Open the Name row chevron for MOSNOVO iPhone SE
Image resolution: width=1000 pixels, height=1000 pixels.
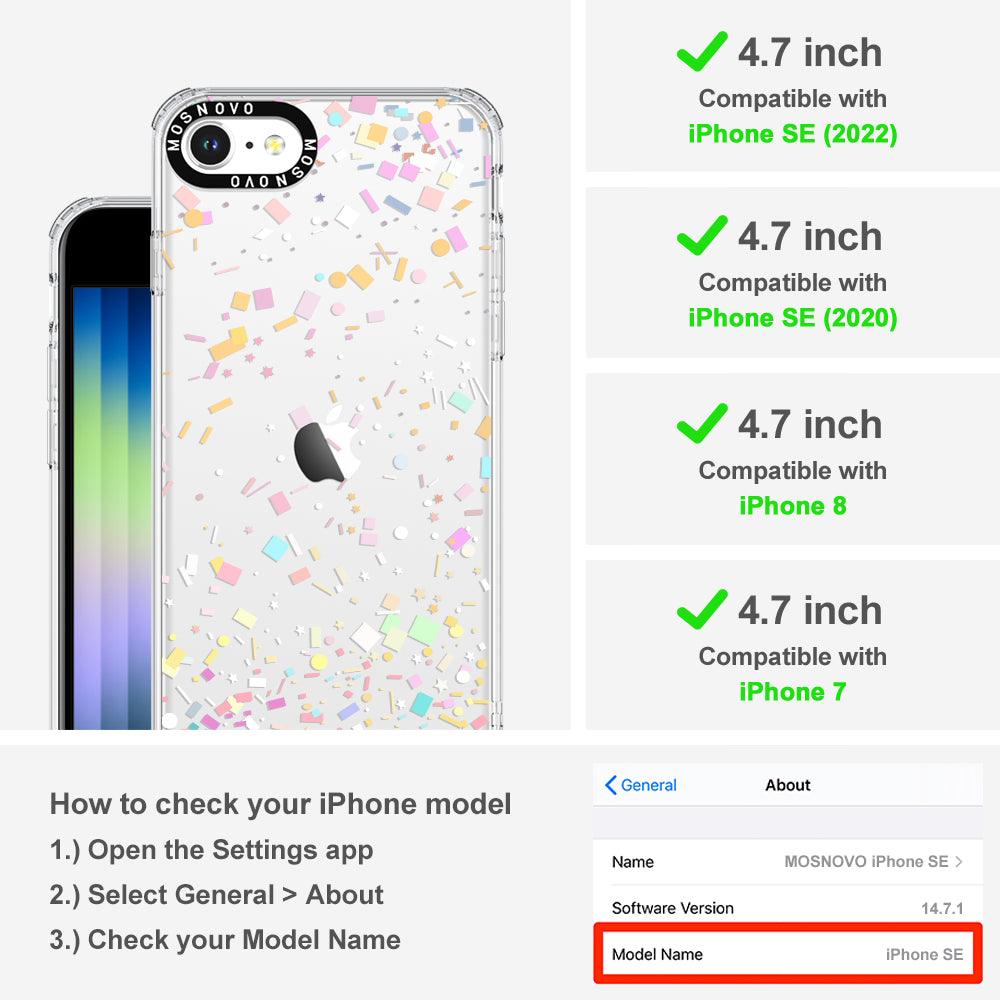[959, 862]
